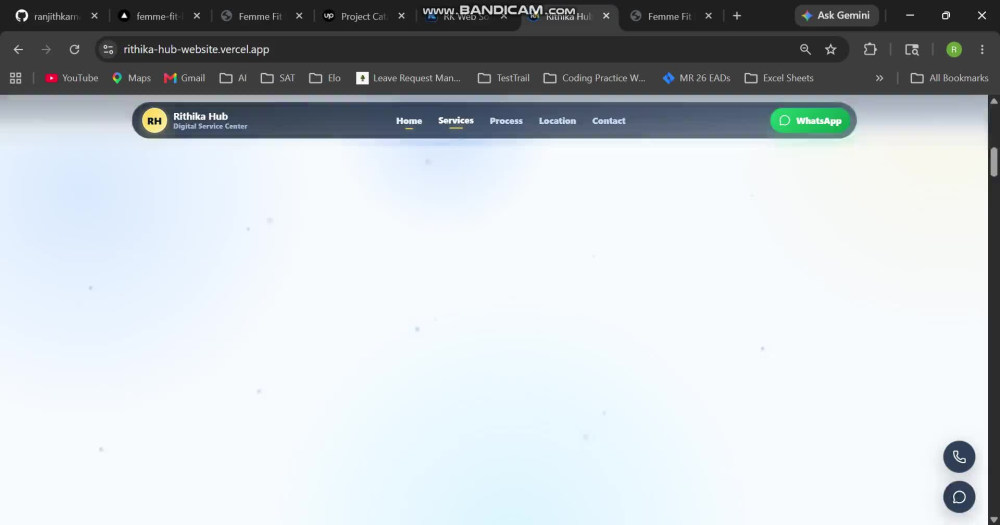This screenshot has height=525, width=1000.
Task: Click the floating chat bubble button
Action: (959, 497)
